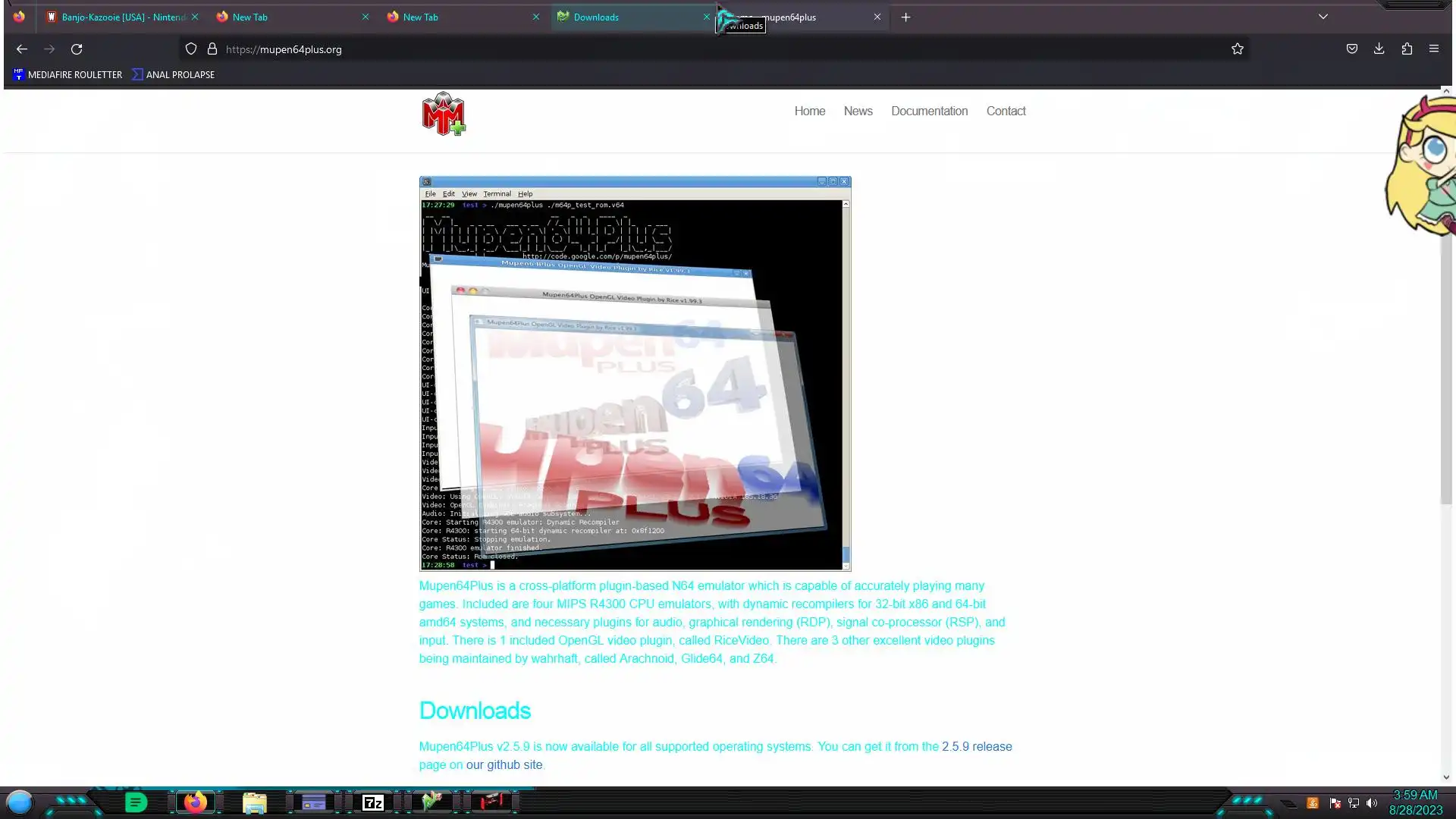Viewport: 1456px width, 819px height.
Task: Click the Mupen64Plus logo
Action: point(444,114)
